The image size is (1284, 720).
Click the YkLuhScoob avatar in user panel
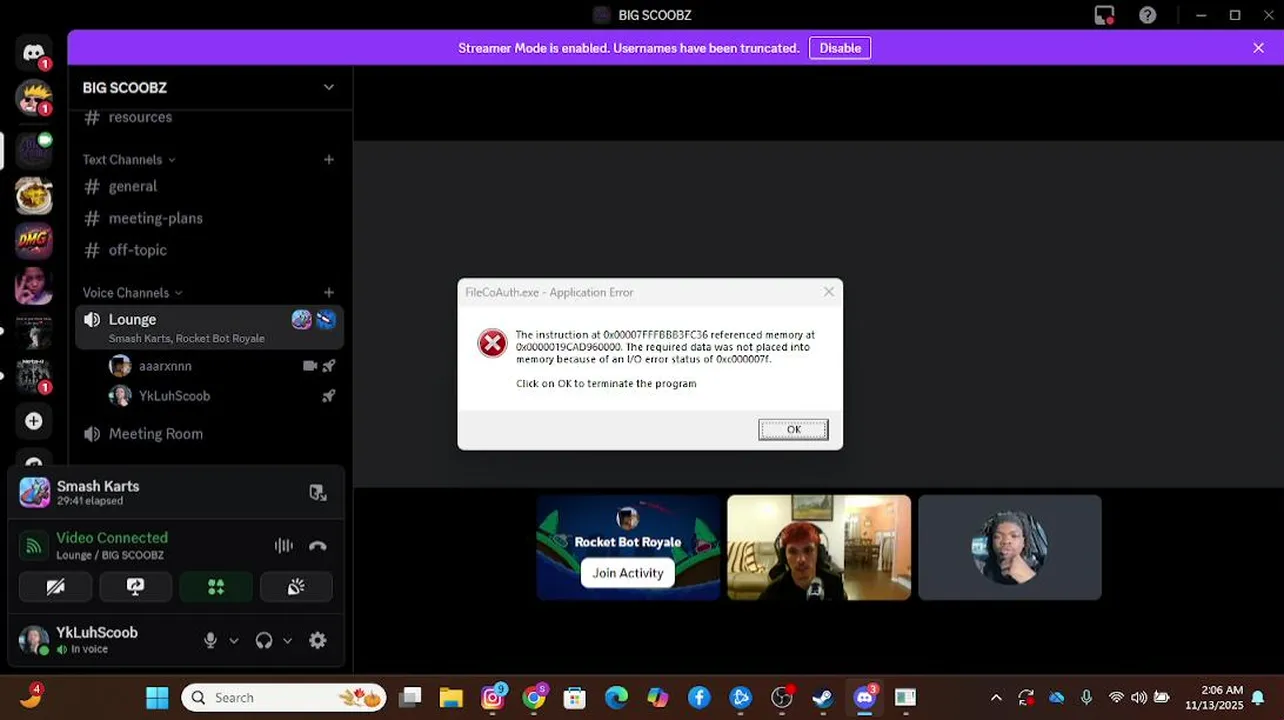point(34,640)
